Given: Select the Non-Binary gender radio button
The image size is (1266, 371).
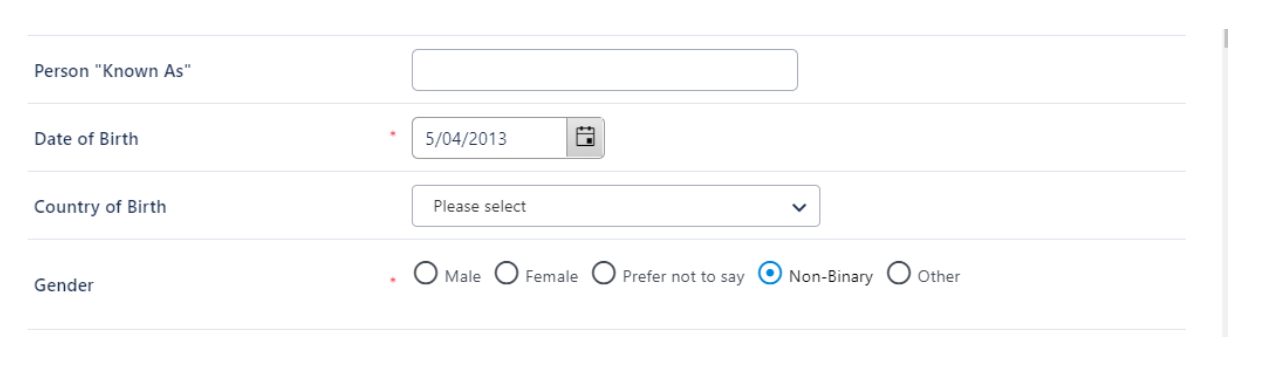Looking at the screenshot, I should [x=770, y=273].
